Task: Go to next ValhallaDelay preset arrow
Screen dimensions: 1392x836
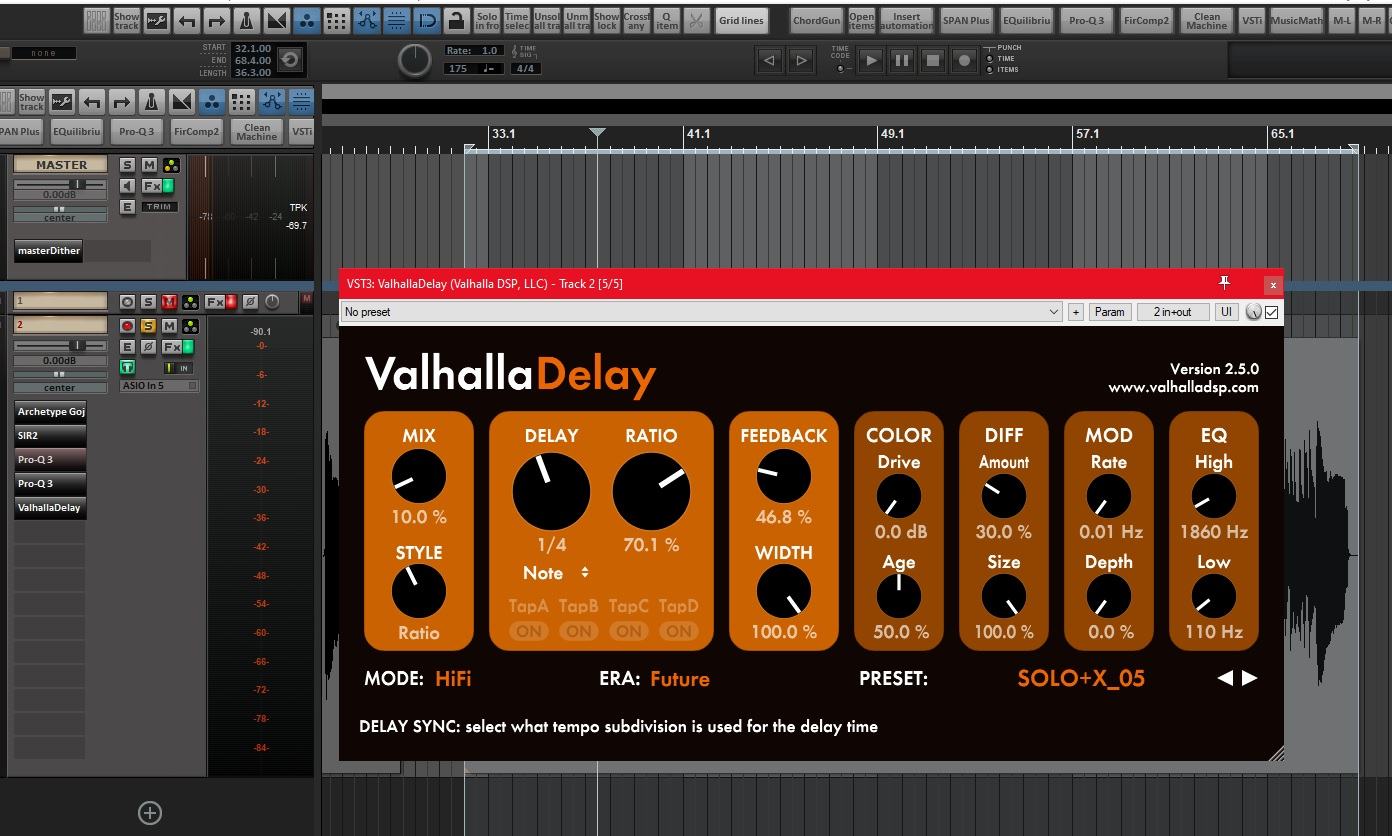Action: (1249, 678)
